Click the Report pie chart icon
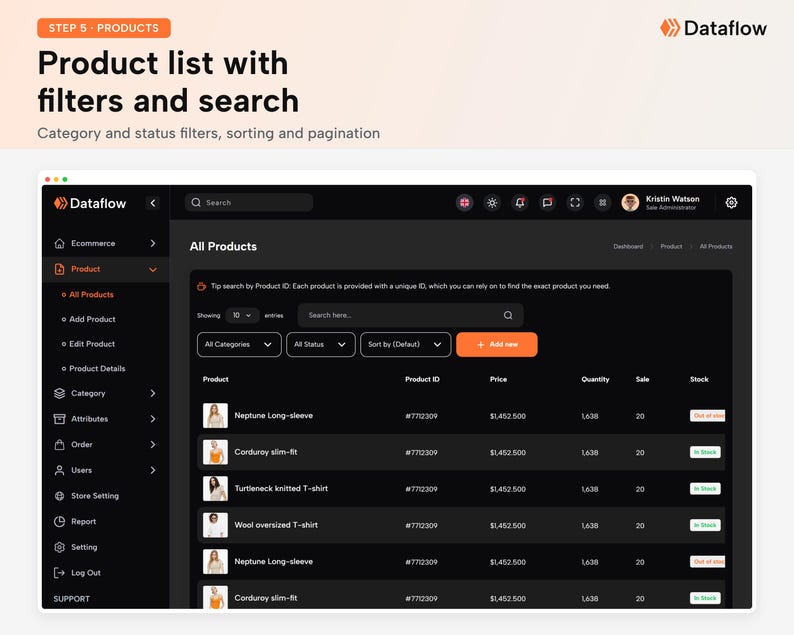 pyautogui.click(x=59, y=522)
